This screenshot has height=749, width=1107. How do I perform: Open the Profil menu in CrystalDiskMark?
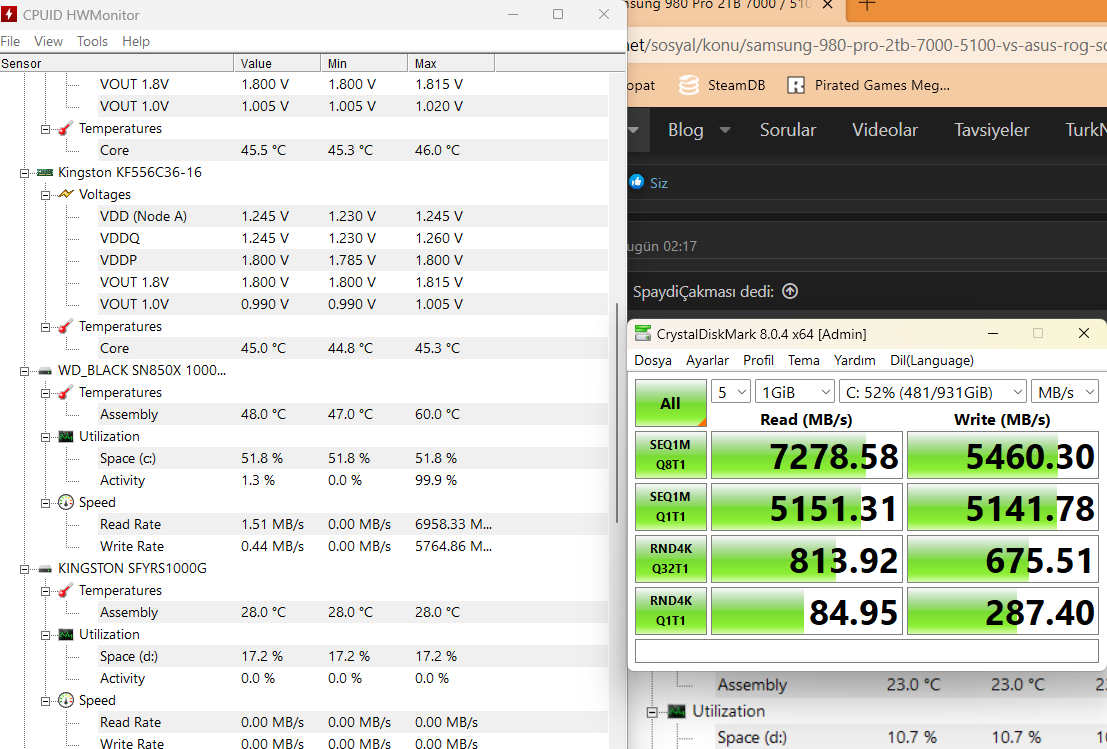pos(758,360)
